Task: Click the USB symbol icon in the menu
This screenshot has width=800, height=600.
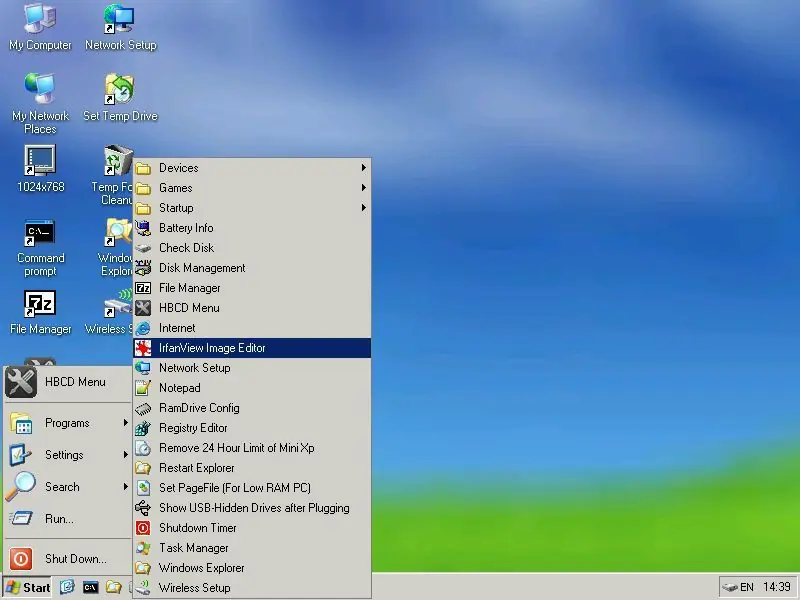Action: pos(143,508)
